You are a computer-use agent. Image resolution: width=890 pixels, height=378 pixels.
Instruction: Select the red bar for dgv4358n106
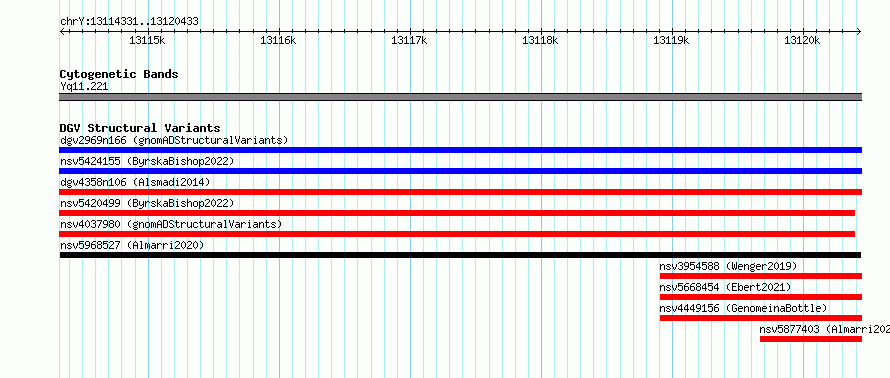coord(460,192)
